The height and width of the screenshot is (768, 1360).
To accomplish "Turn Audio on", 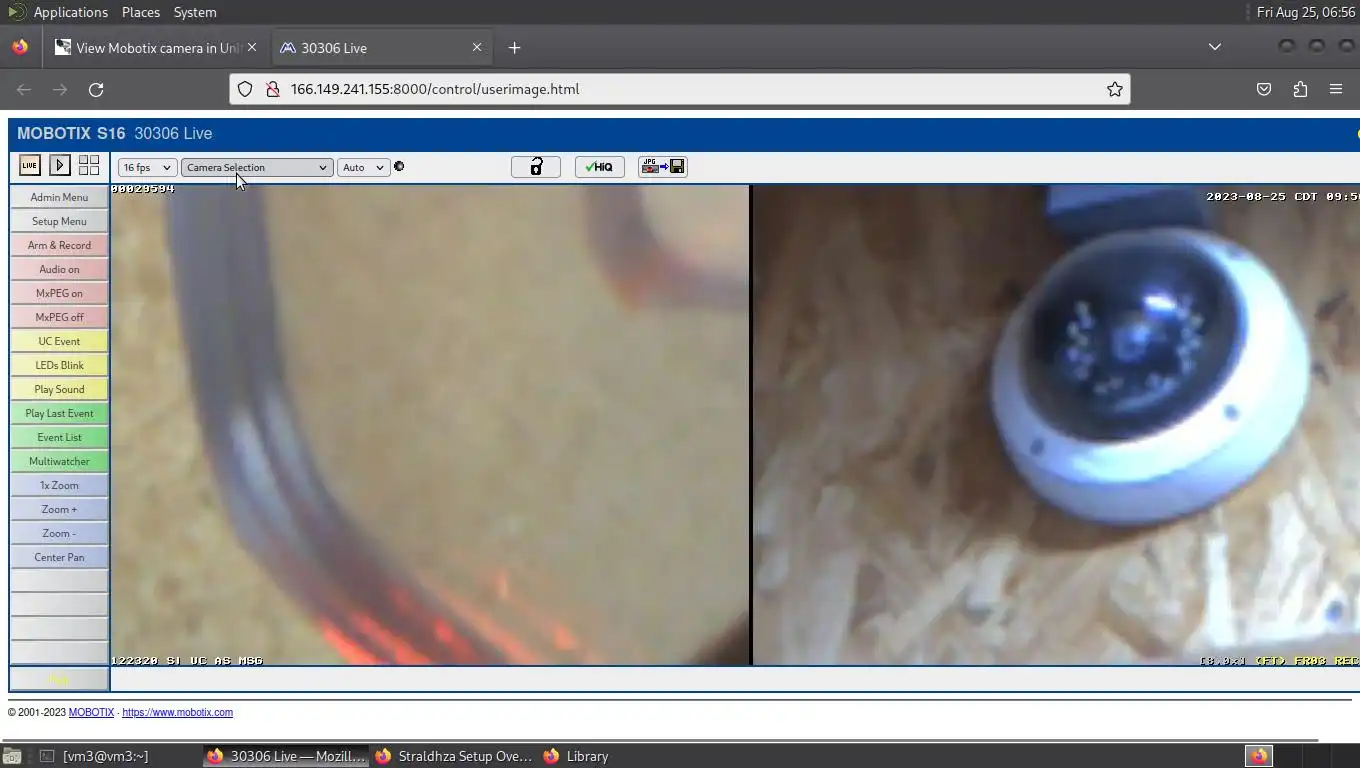I will click(x=59, y=269).
